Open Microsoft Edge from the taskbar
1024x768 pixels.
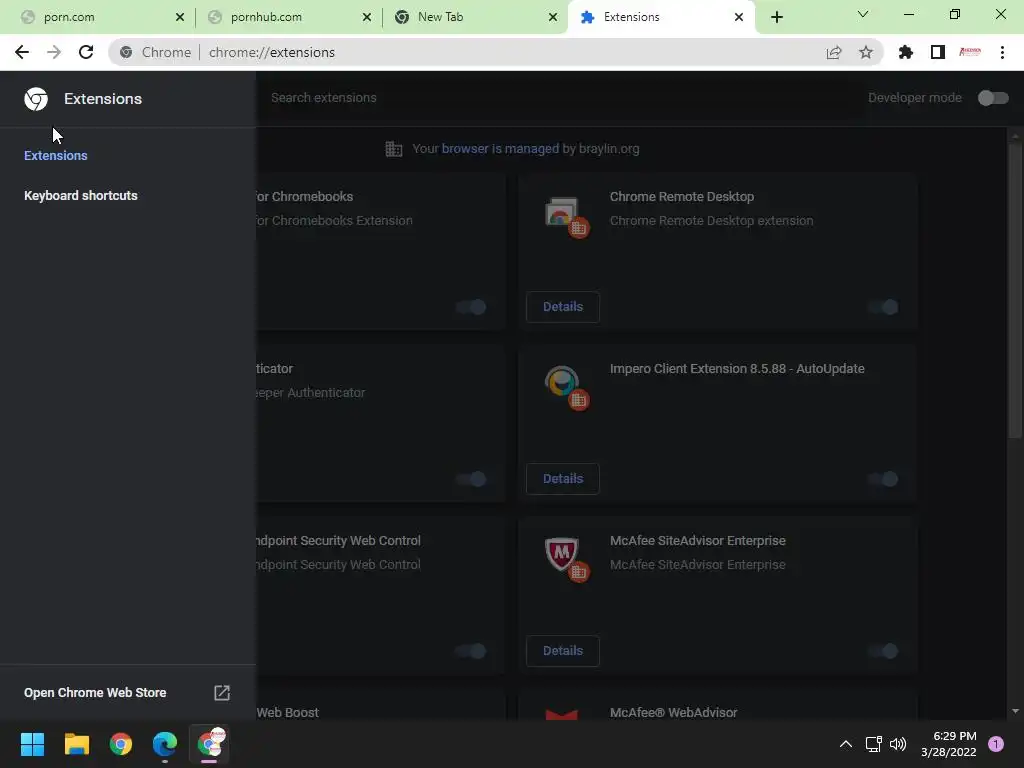pyautogui.click(x=165, y=744)
